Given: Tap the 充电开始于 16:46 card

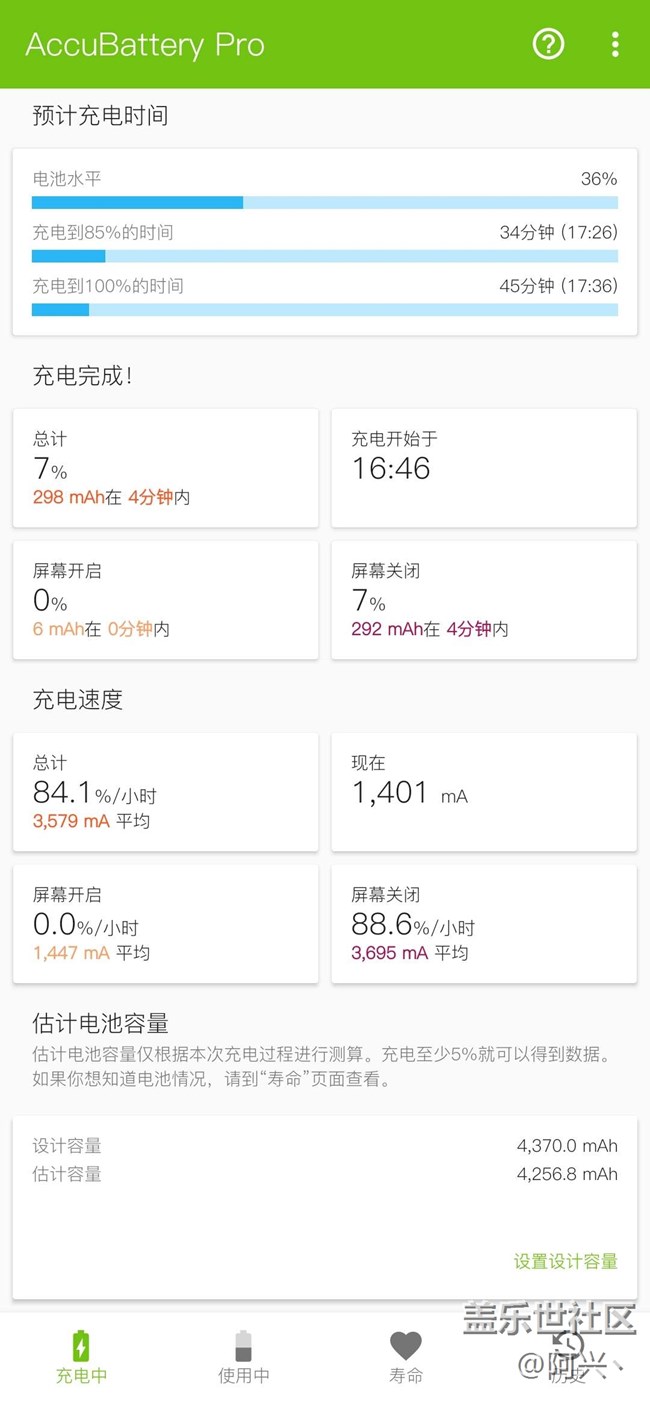Looking at the screenshot, I should click(484, 467).
